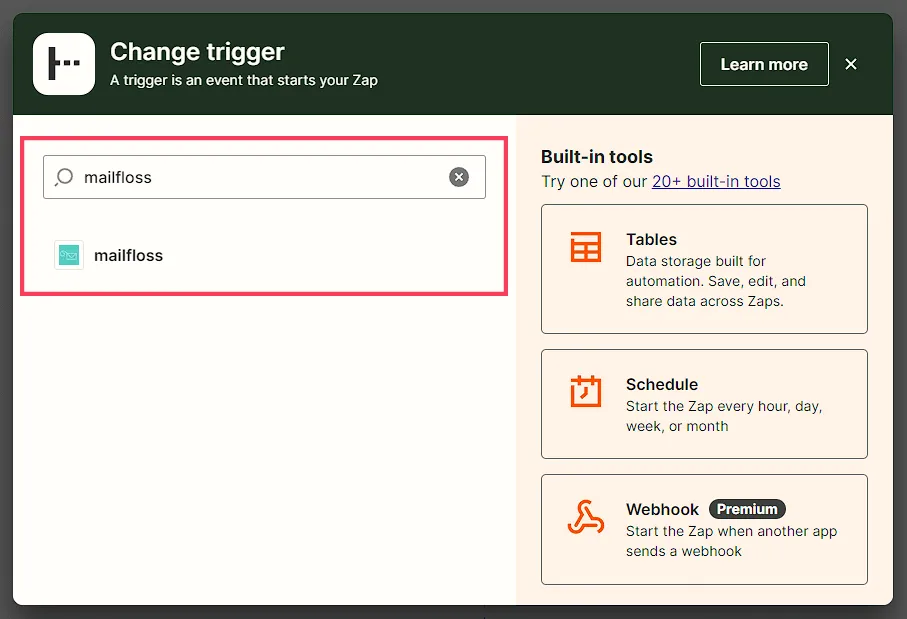
Task: Click the Tables grid icon
Action: (x=586, y=247)
